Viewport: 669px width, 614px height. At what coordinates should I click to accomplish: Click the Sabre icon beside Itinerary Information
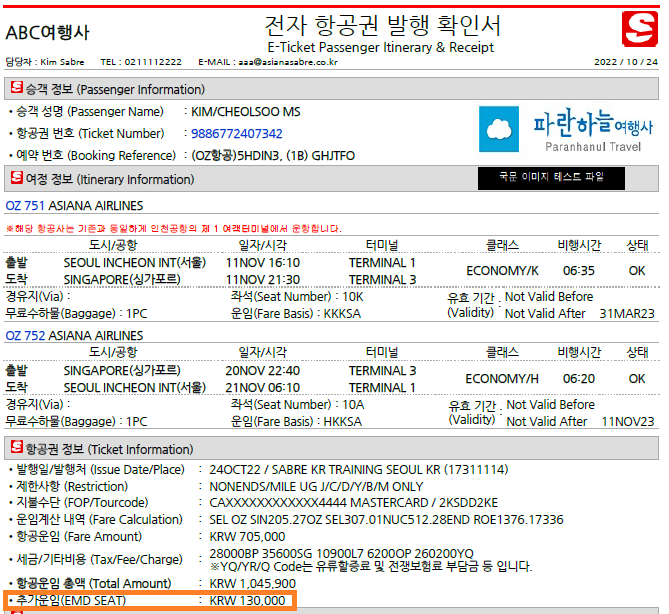(17, 177)
